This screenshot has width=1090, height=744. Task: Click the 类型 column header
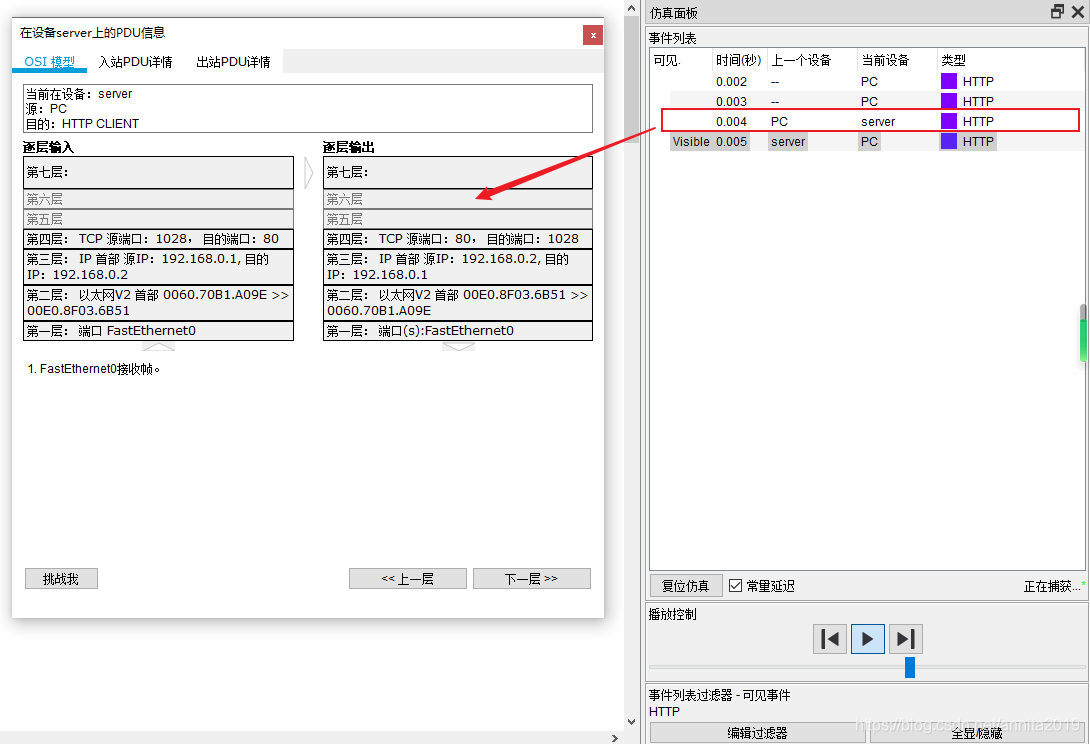pyautogui.click(x=954, y=60)
